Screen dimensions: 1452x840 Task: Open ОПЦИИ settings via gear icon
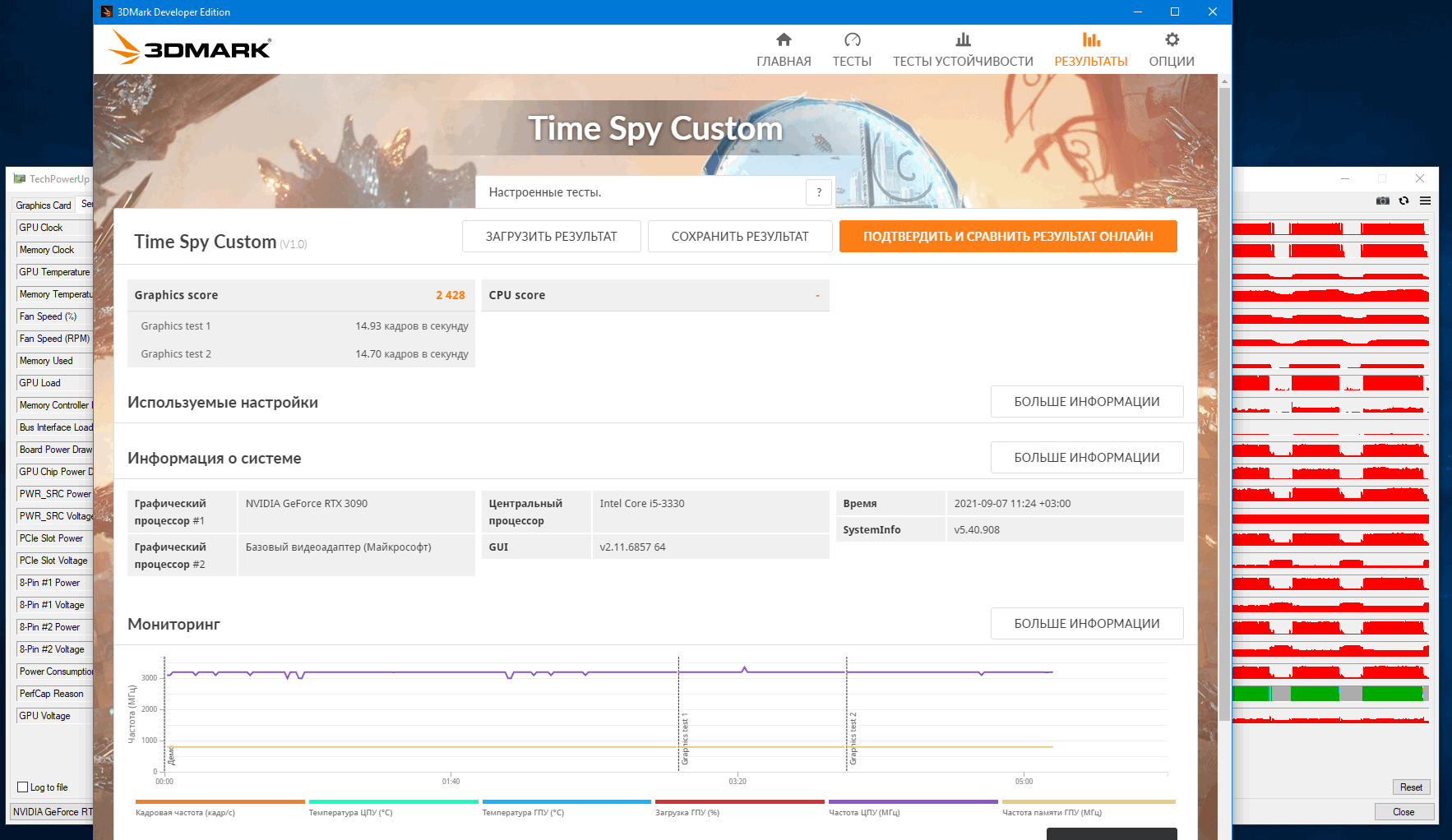1172,50
